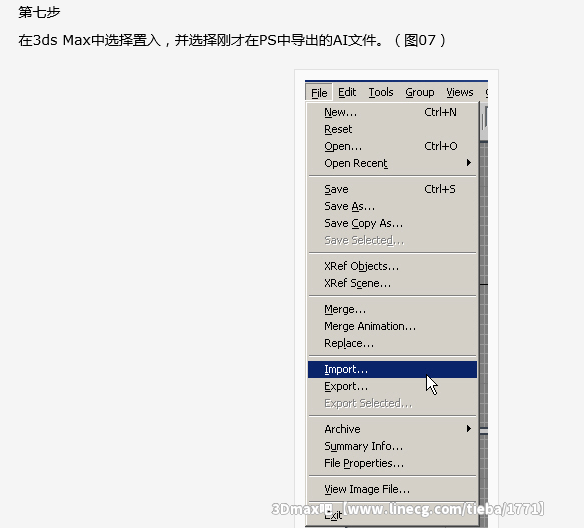Expand the Archive submenu arrow

(469, 429)
